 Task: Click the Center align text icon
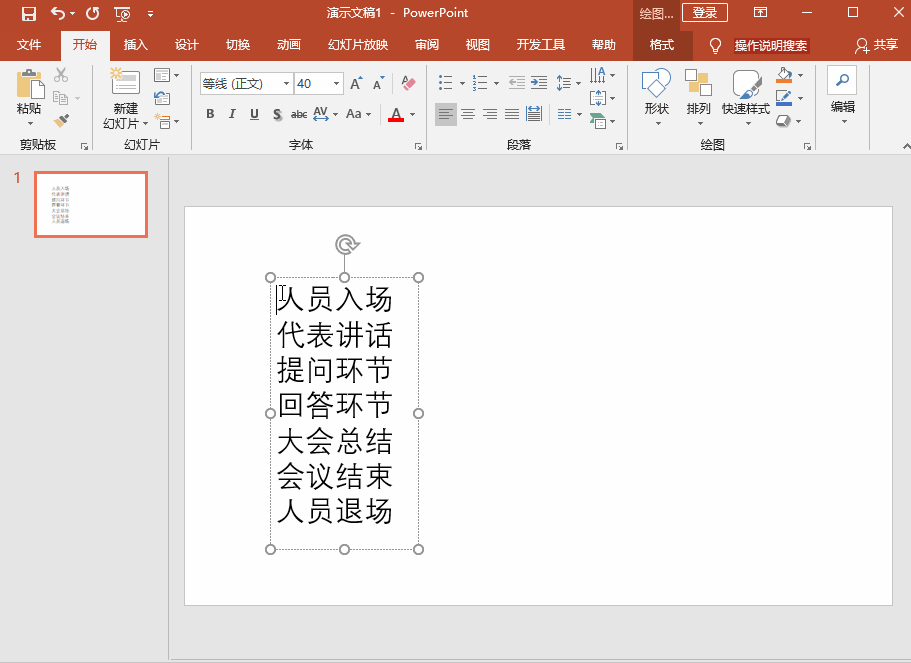[468, 114]
